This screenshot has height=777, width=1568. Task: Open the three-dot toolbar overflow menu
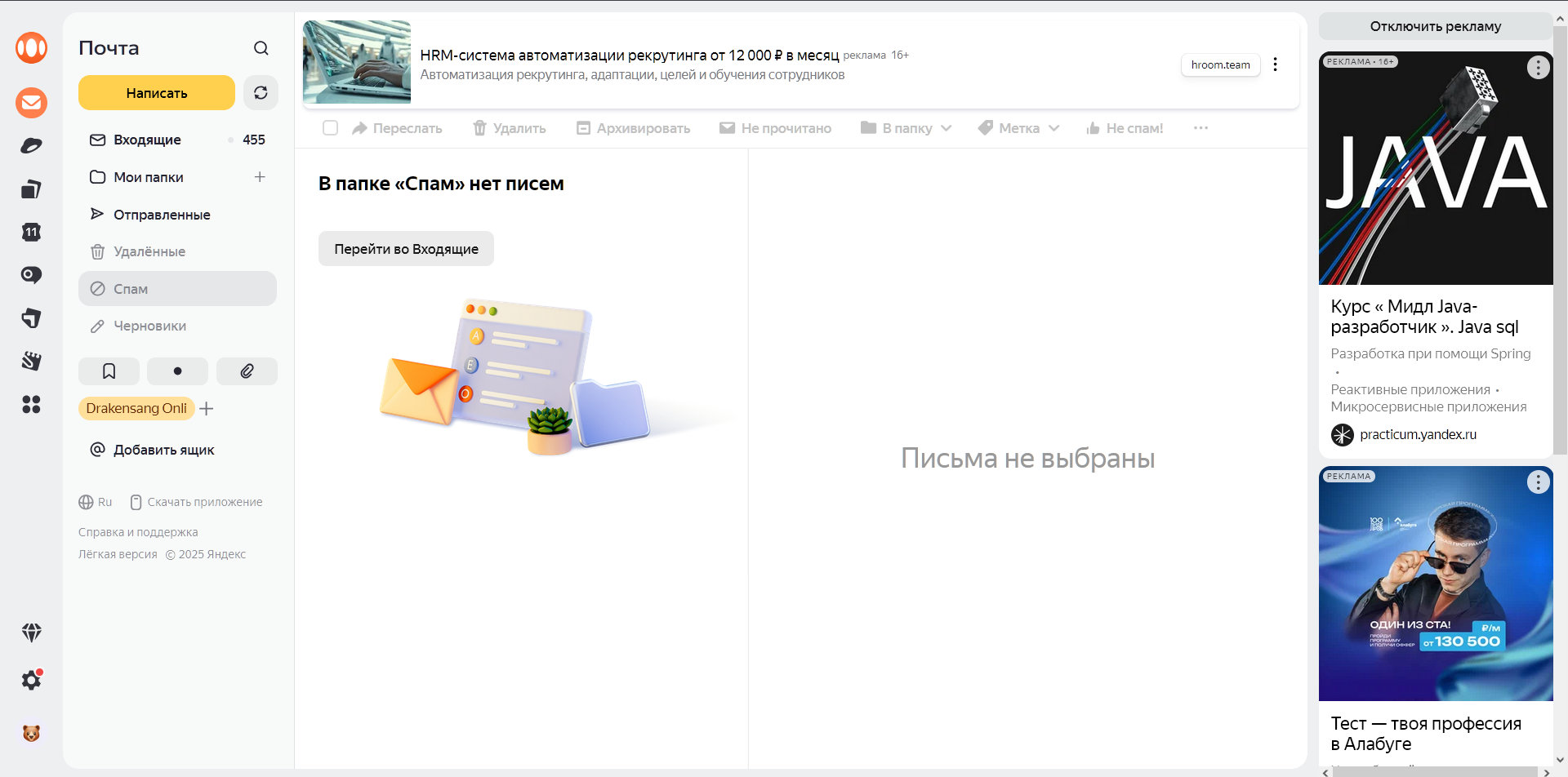[1200, 128]
